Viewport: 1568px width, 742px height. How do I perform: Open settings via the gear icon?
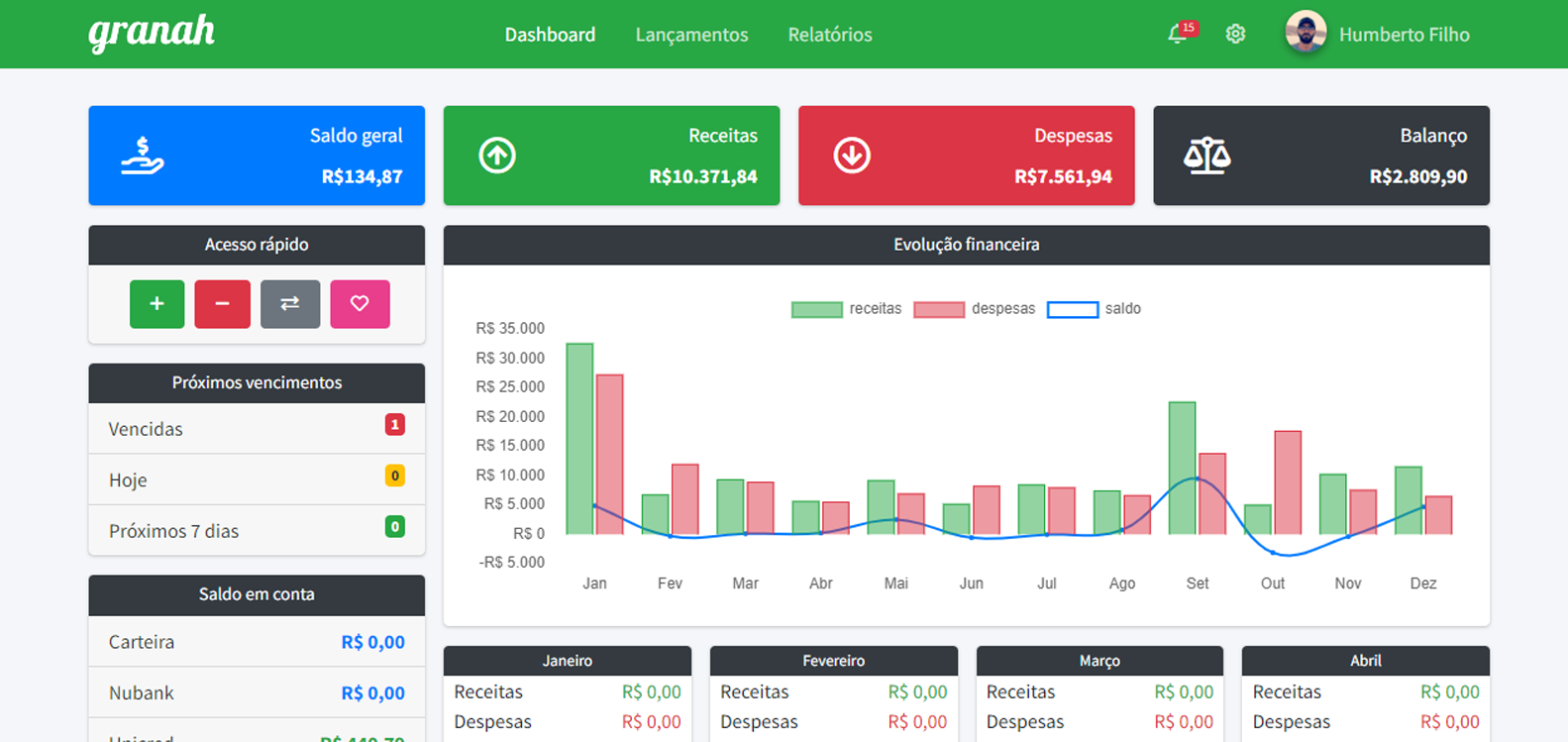[x=1235, y=35]
